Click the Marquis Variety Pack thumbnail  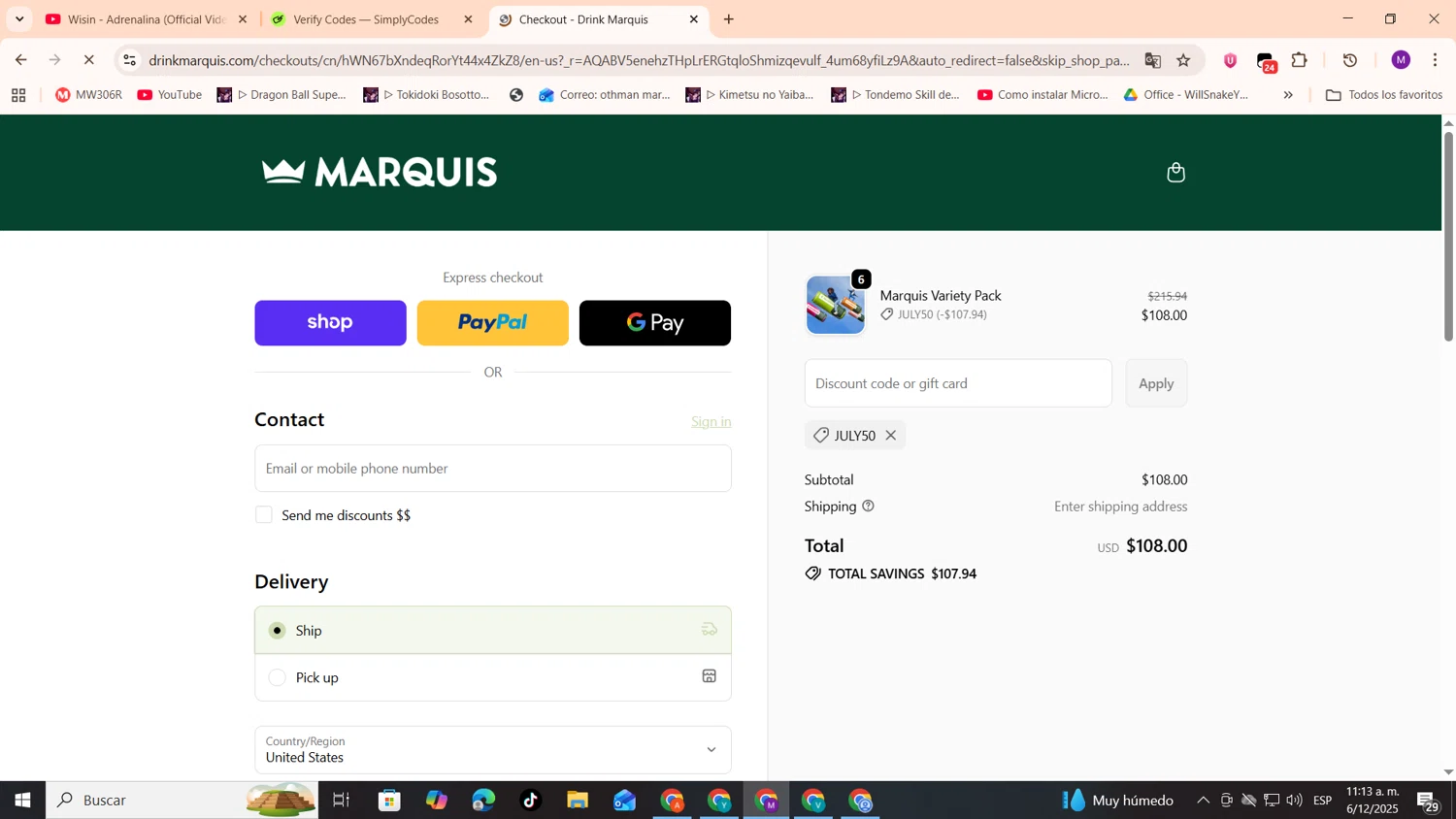(x=835, y=305)
